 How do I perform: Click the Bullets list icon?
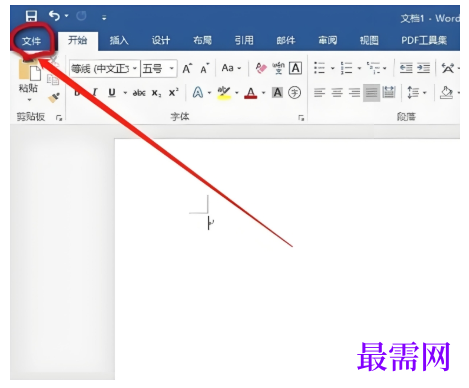pos(319,68)
